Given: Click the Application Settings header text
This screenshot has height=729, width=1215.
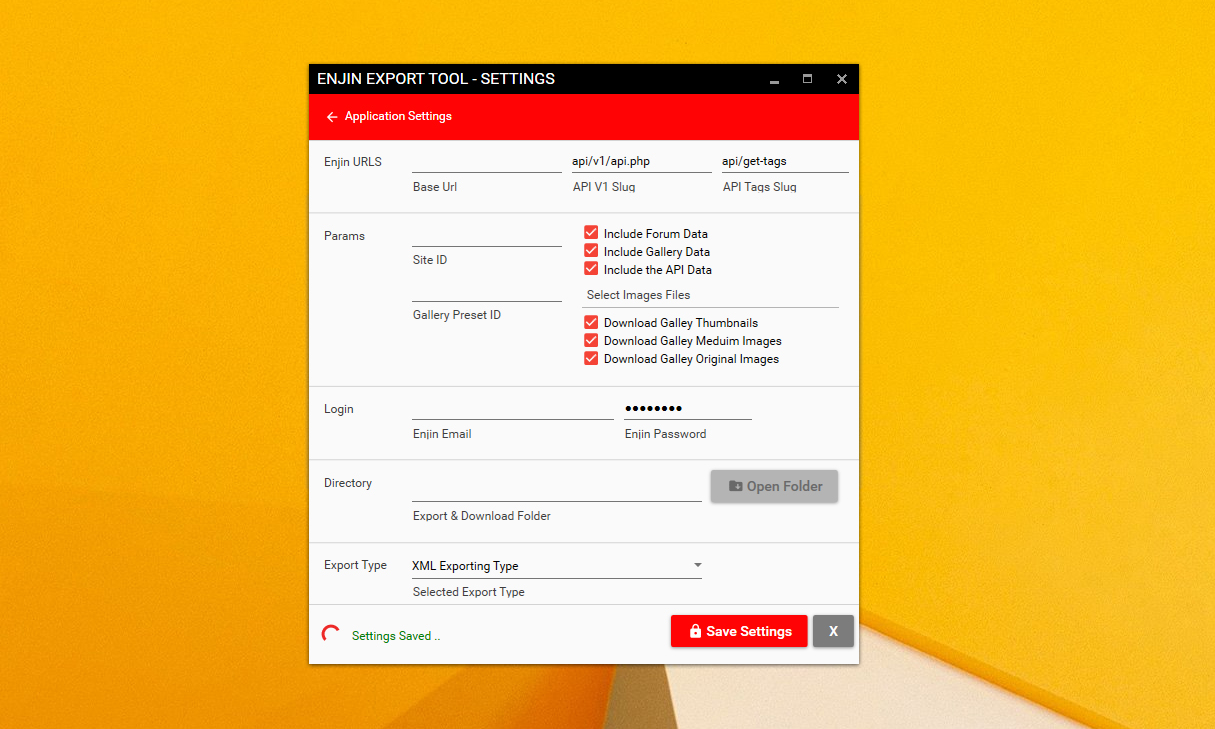Looking at the screenshot, I should pos(398,116).
